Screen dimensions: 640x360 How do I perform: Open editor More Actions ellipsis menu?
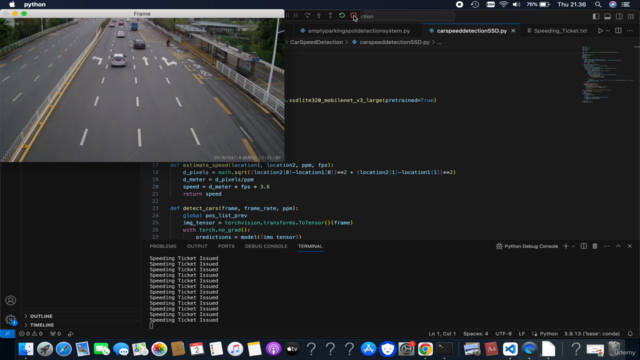tap(630, 31)
